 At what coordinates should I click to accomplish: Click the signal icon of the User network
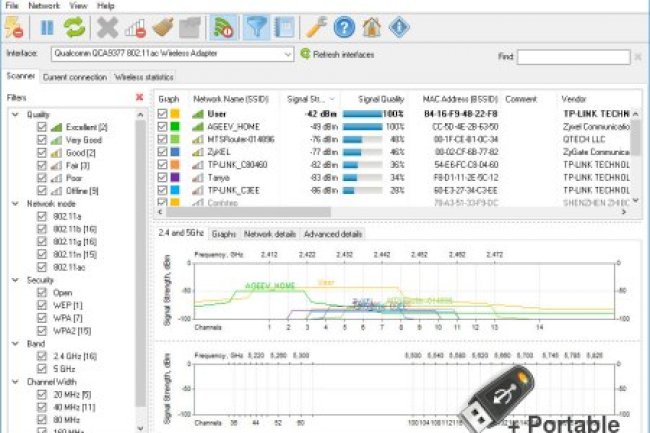pyautogui.click(x=198, y=114)
